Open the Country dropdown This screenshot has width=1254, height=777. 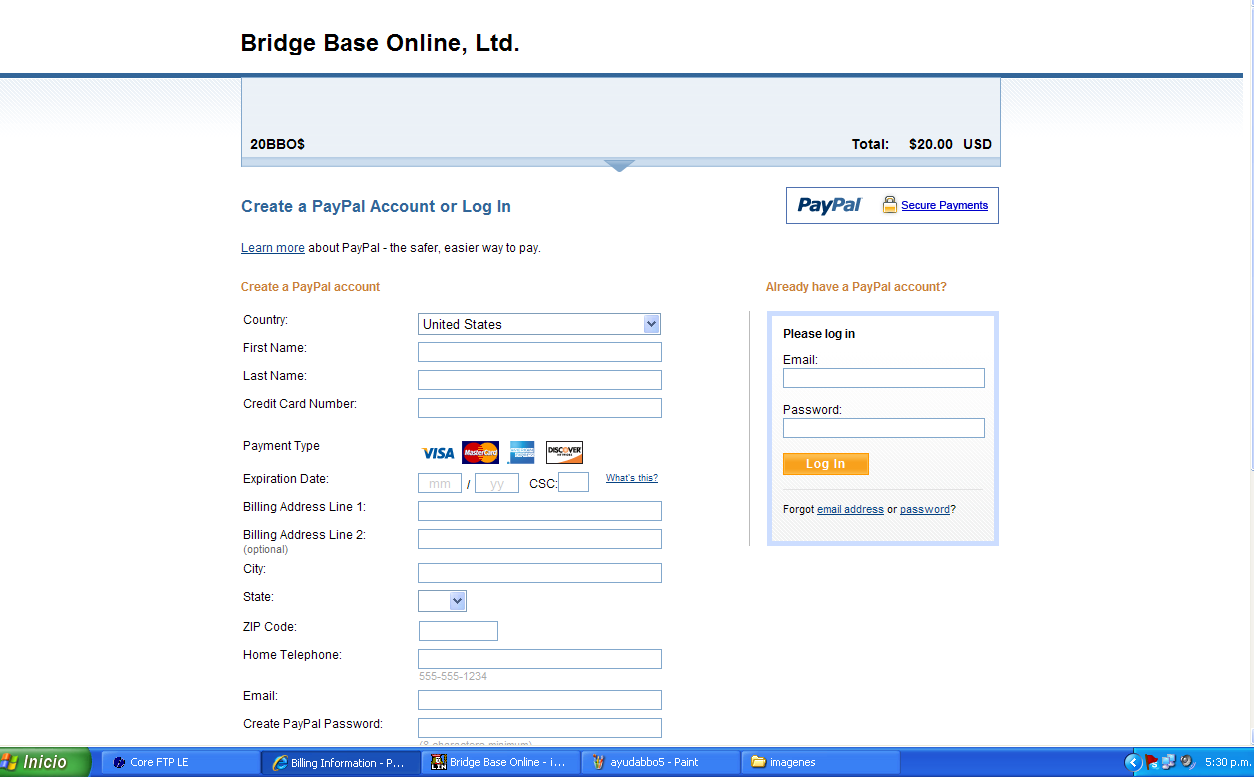(x=651, y=324)
